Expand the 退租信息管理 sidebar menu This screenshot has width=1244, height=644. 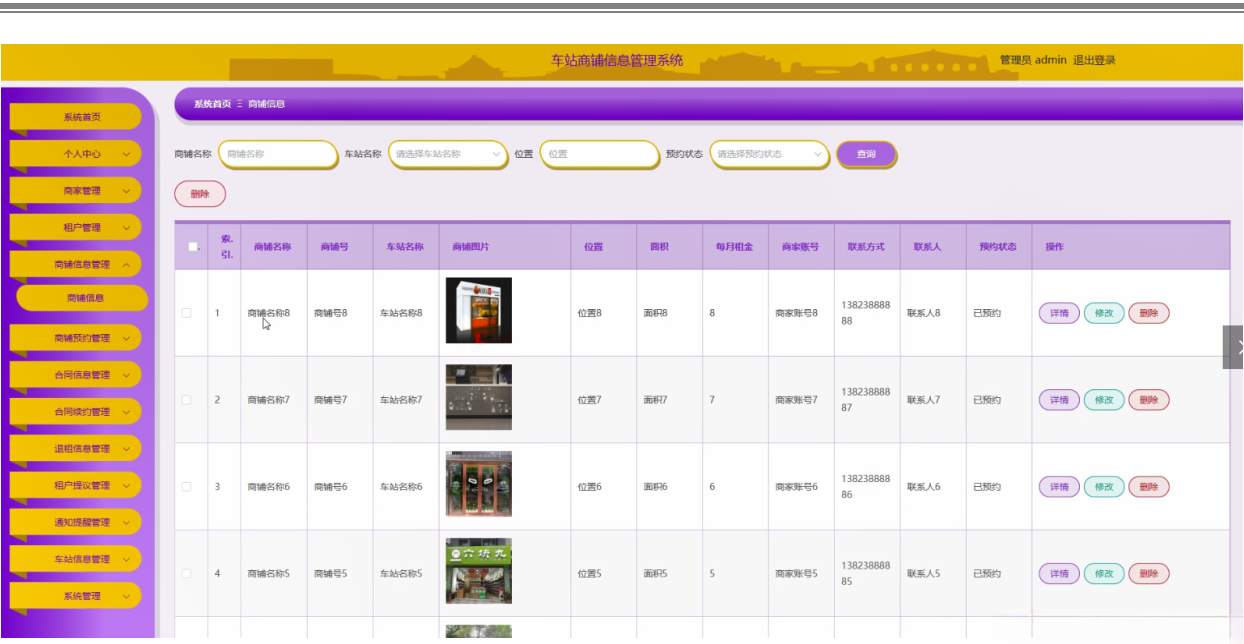[76, 448]
